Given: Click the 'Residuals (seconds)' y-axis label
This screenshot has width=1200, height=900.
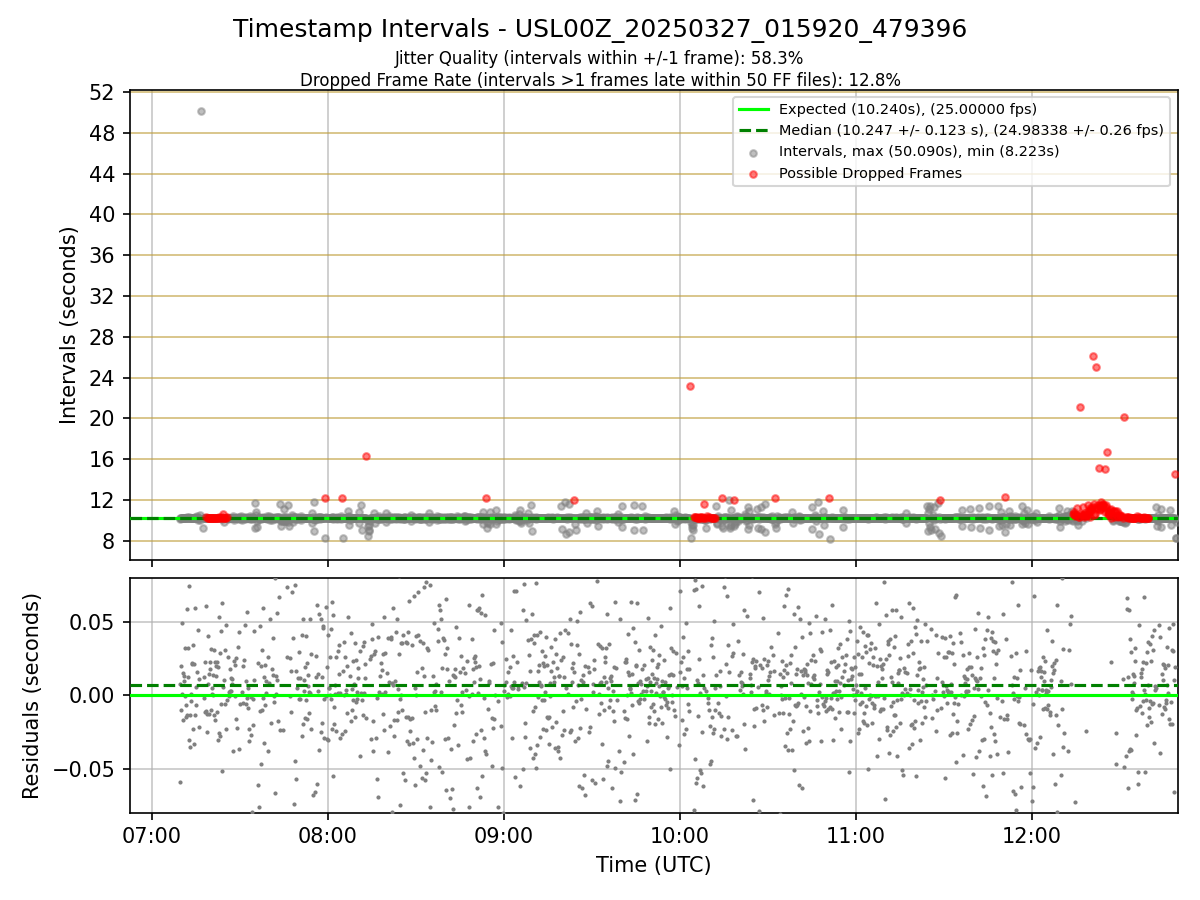Looking at the screenshot, I should pos(32,696).
